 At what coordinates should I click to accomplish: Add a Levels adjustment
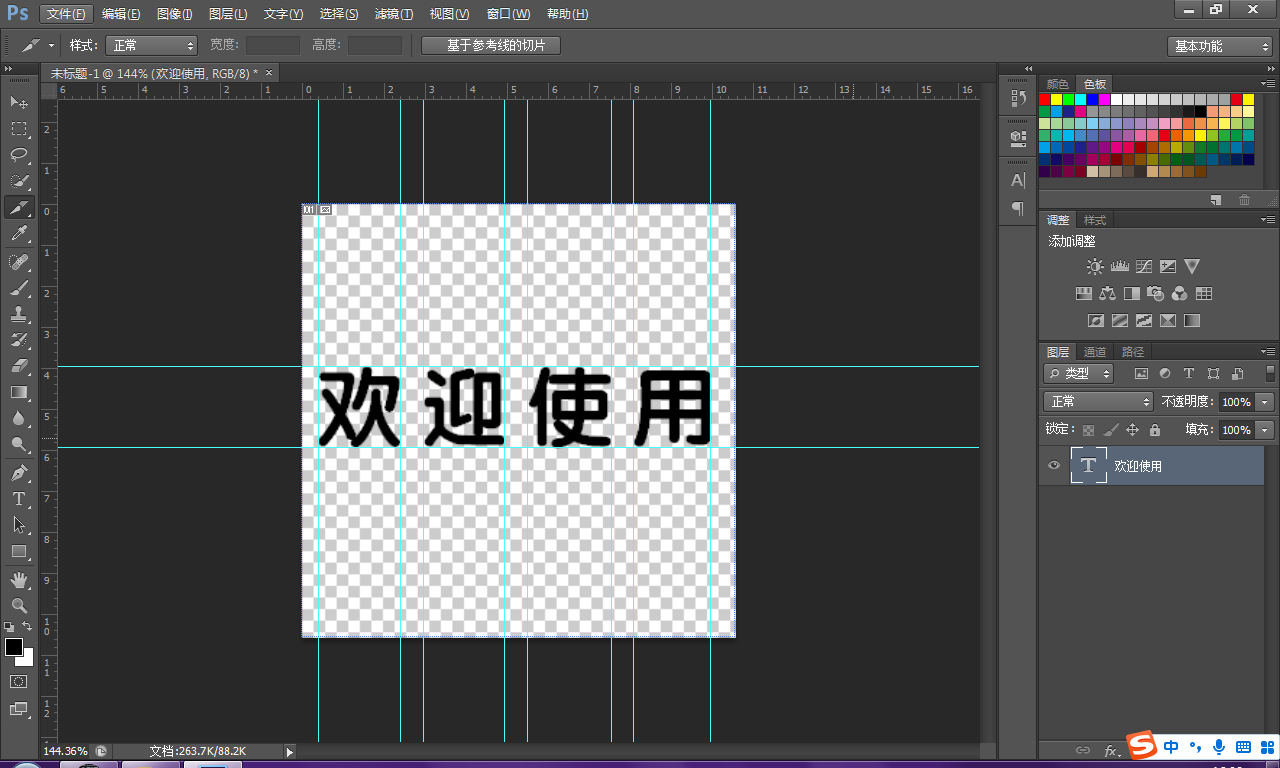[1120, 267]
